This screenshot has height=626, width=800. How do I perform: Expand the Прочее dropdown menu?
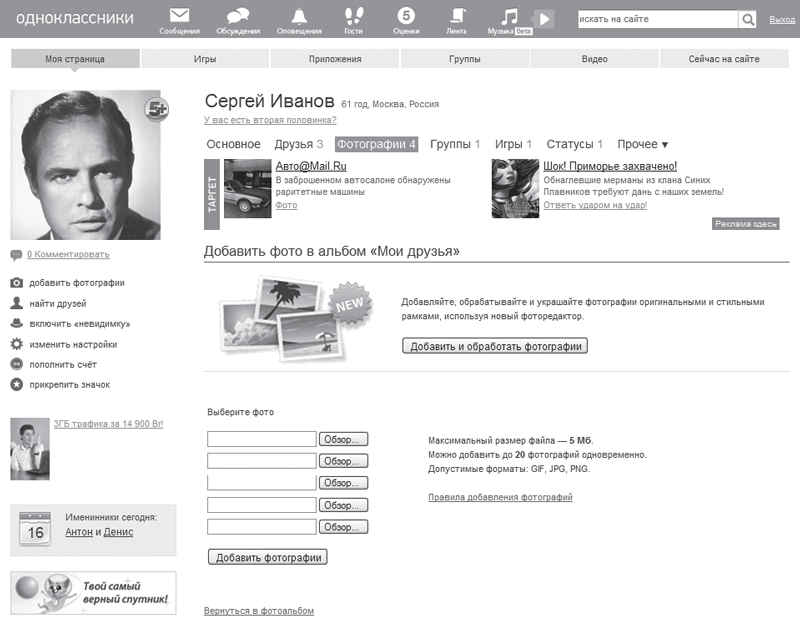[x=642, y=144]
